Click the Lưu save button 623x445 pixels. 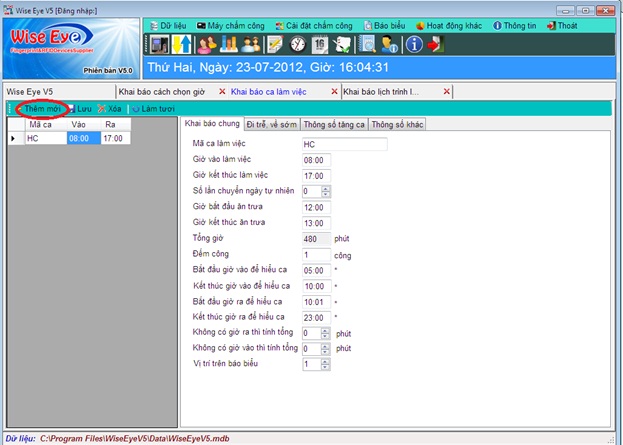tap(78, 108)
